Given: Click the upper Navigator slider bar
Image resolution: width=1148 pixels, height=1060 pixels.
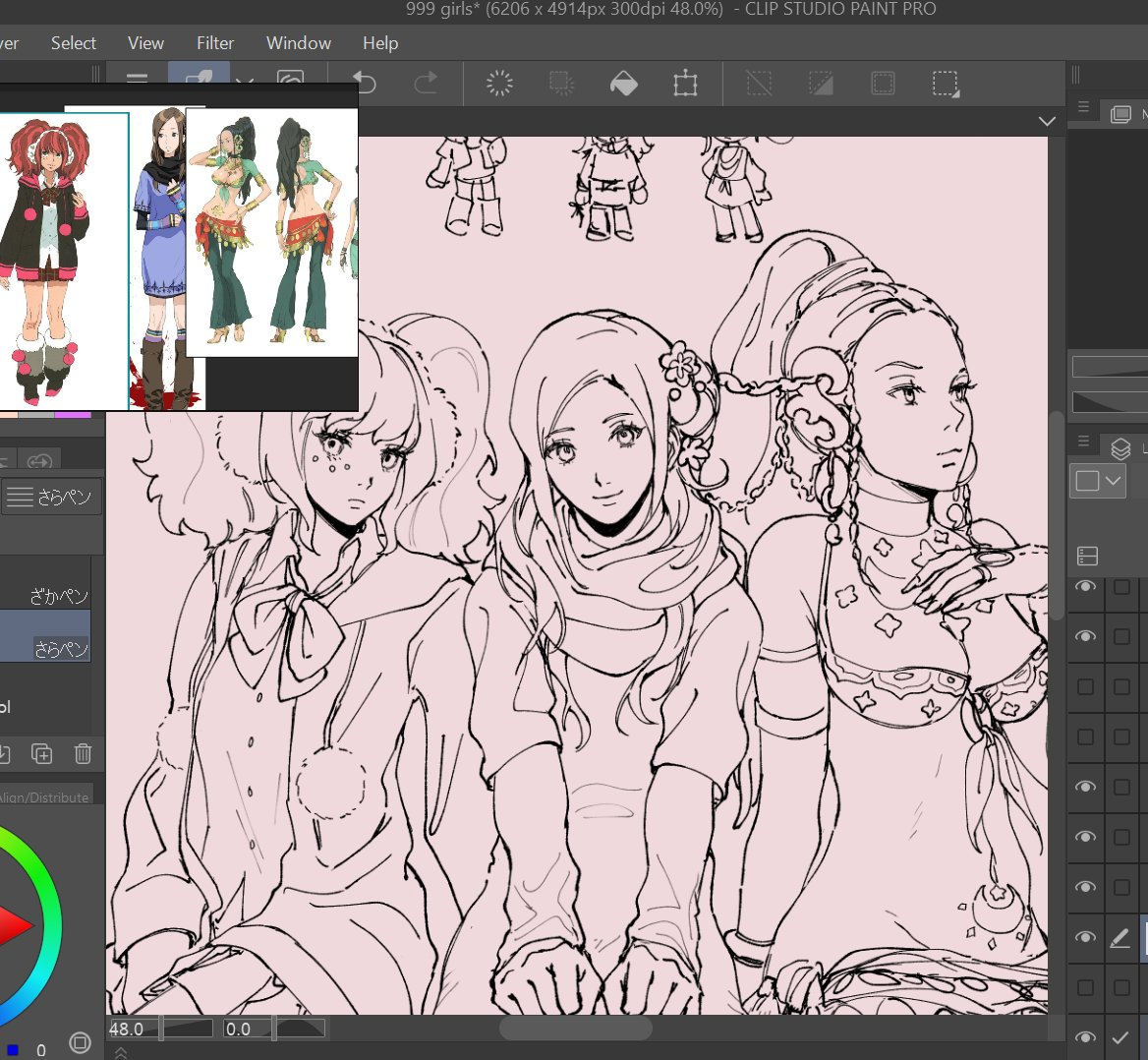Looking at the screenshot, I should tap(1110, 367).
